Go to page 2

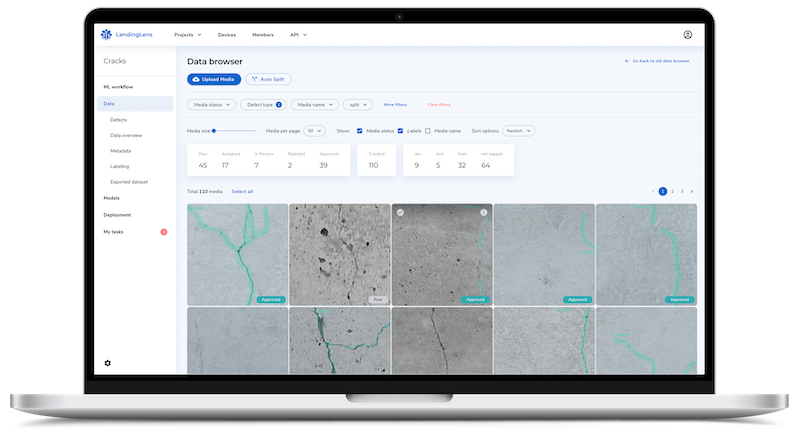[x=672, y=192]
